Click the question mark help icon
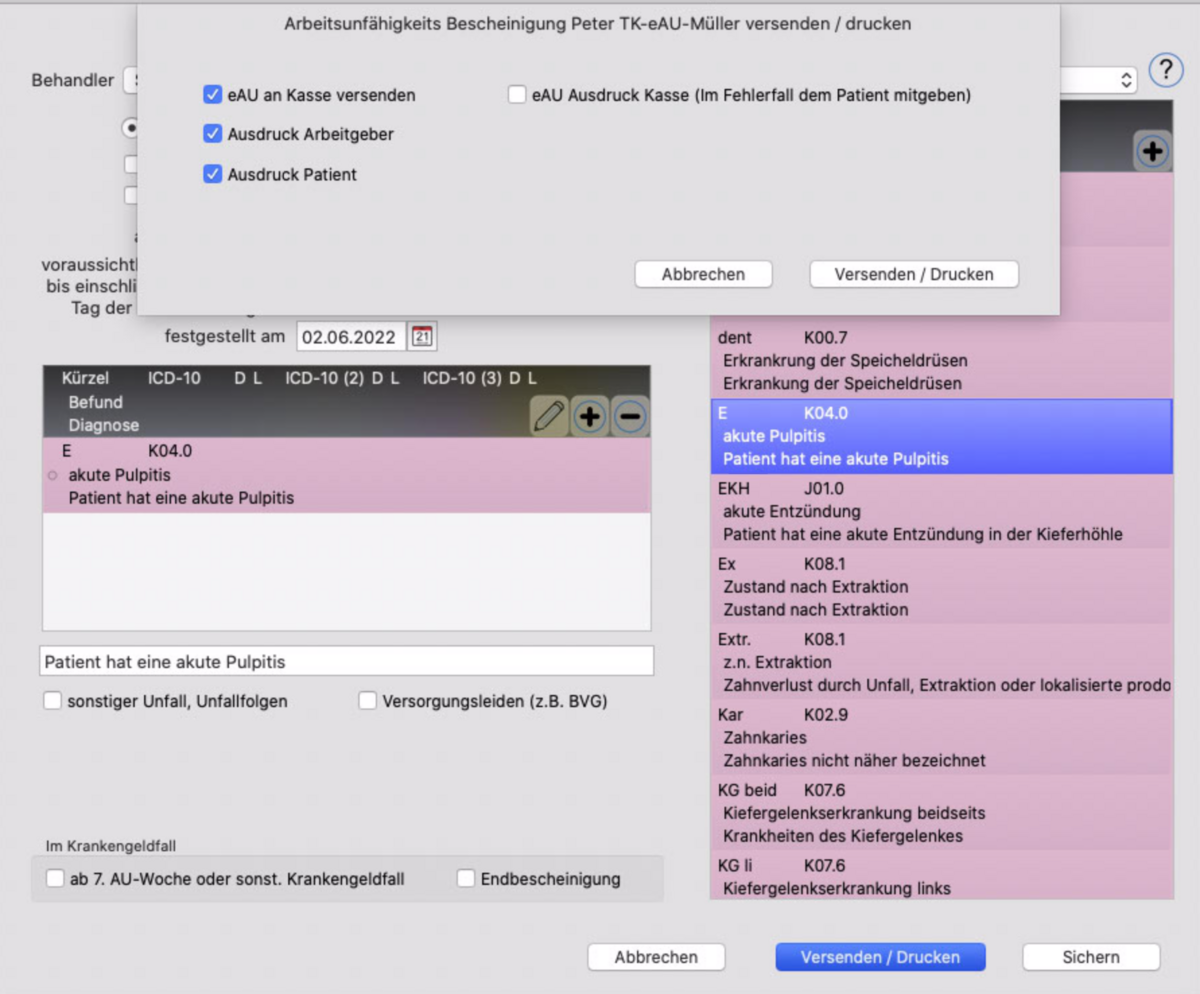The width and height of the screenshot is (1200, 994). pos(1165,70)
